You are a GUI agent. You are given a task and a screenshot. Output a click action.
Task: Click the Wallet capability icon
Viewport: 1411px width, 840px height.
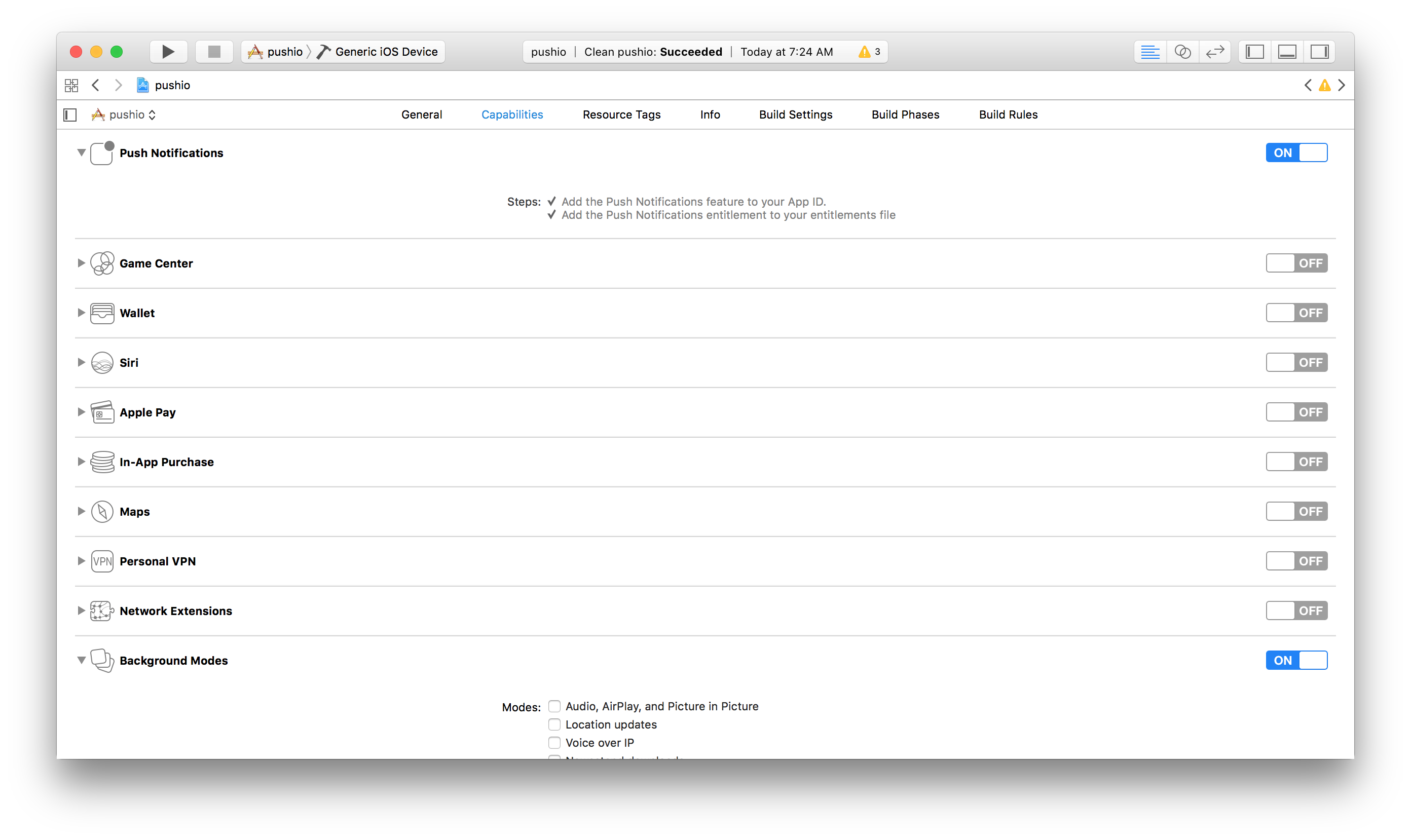[x=102, y=313]
